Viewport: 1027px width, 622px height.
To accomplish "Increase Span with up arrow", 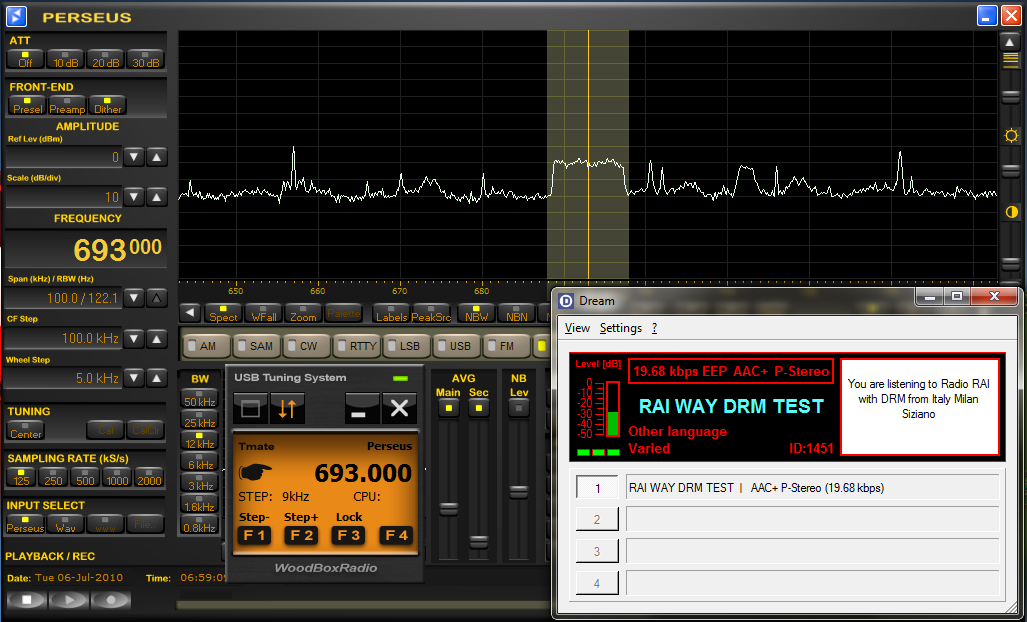I will tap(157, 298).
